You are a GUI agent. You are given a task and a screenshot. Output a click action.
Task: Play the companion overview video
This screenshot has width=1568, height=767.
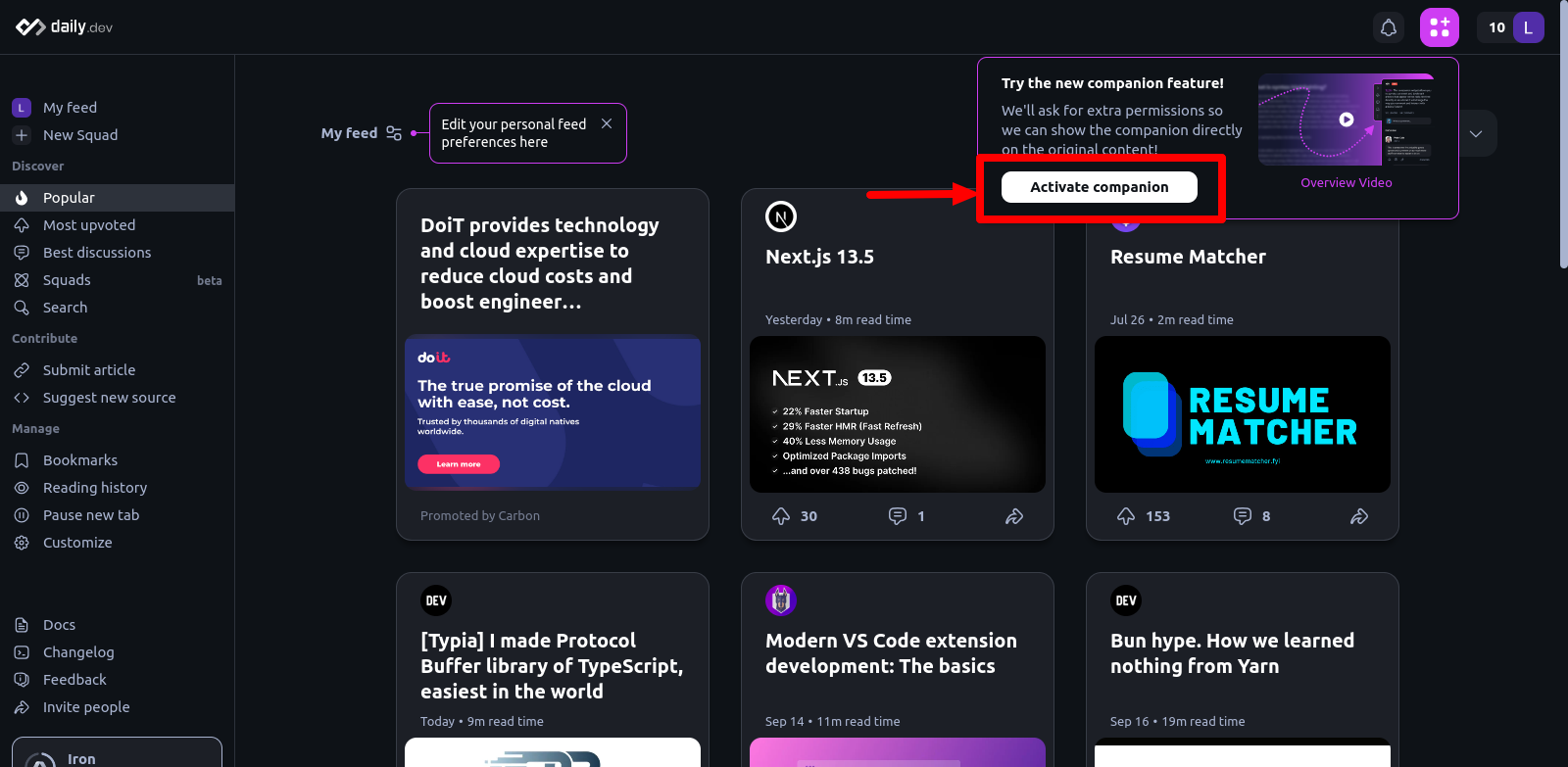1347,120
